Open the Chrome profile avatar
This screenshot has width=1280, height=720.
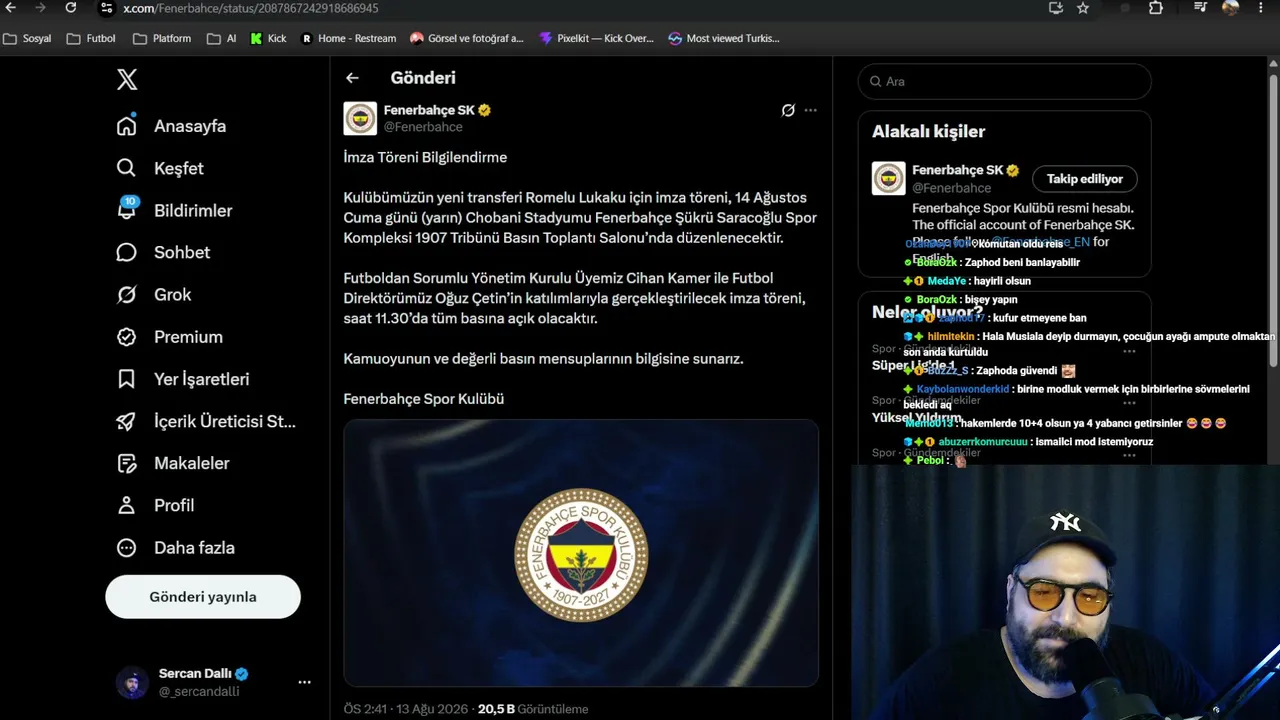(1230, 8)
